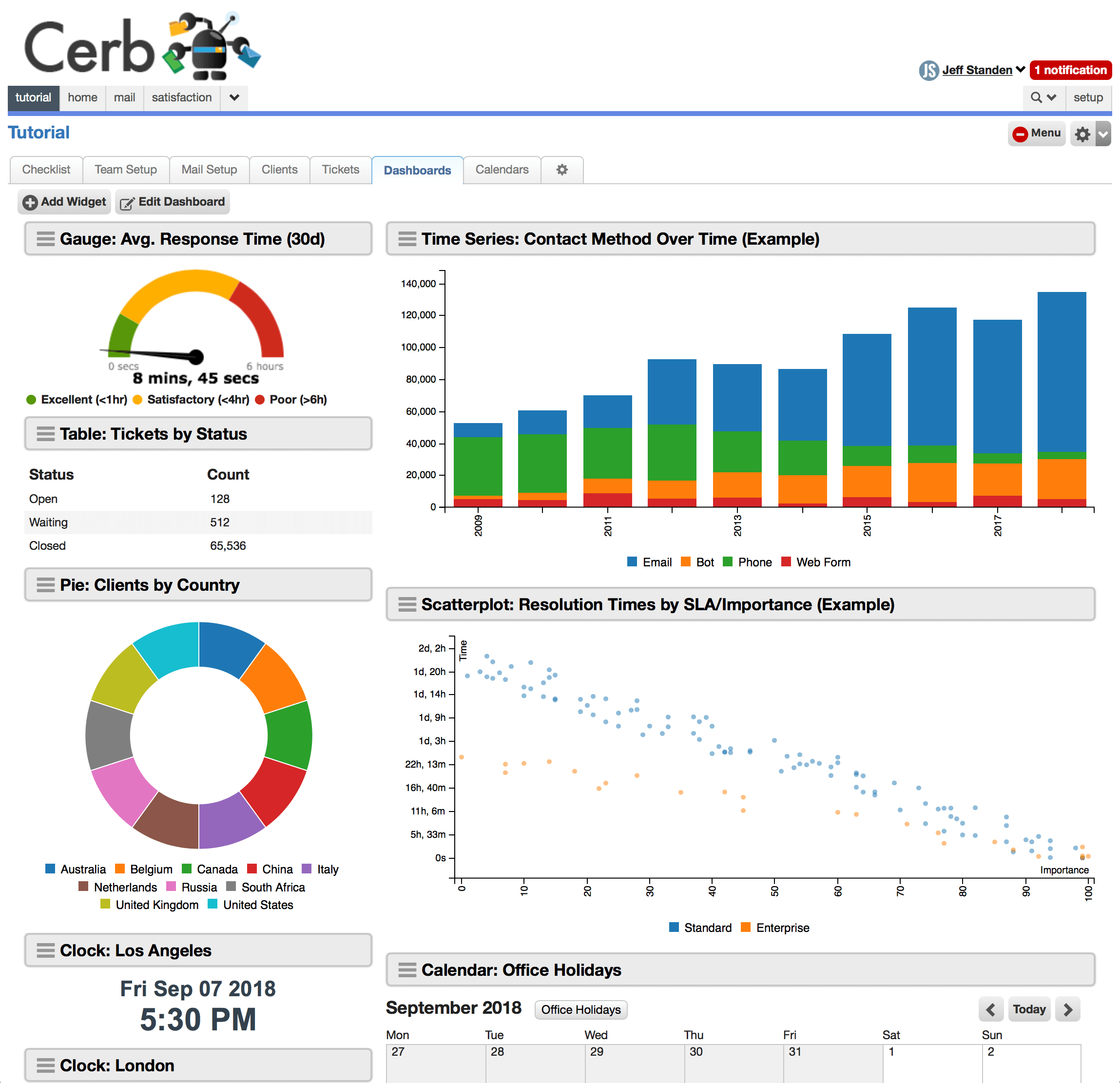Open the 1 notification badge
This screenshot has width=1120, height=1083.
[1070, 70]
